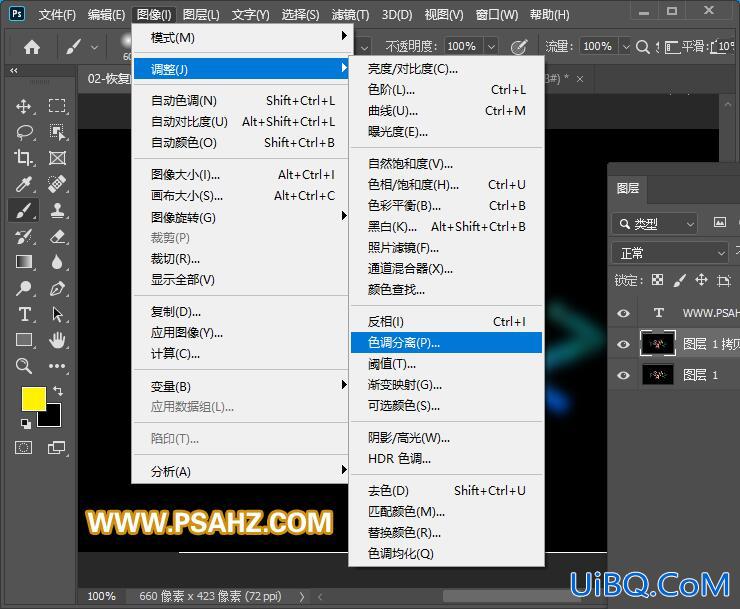
Task: Select the Clone Stamp tool
Action: tap(57, 210)
